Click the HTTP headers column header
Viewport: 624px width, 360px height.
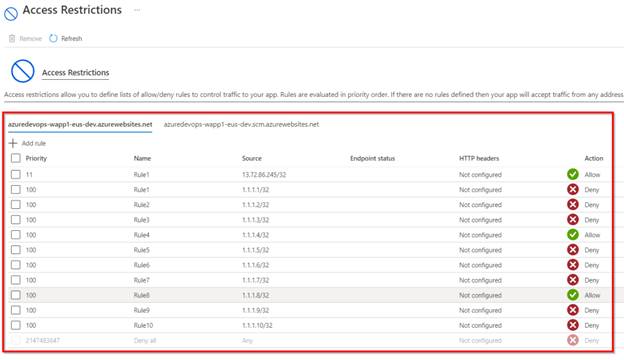click(479, 158)
